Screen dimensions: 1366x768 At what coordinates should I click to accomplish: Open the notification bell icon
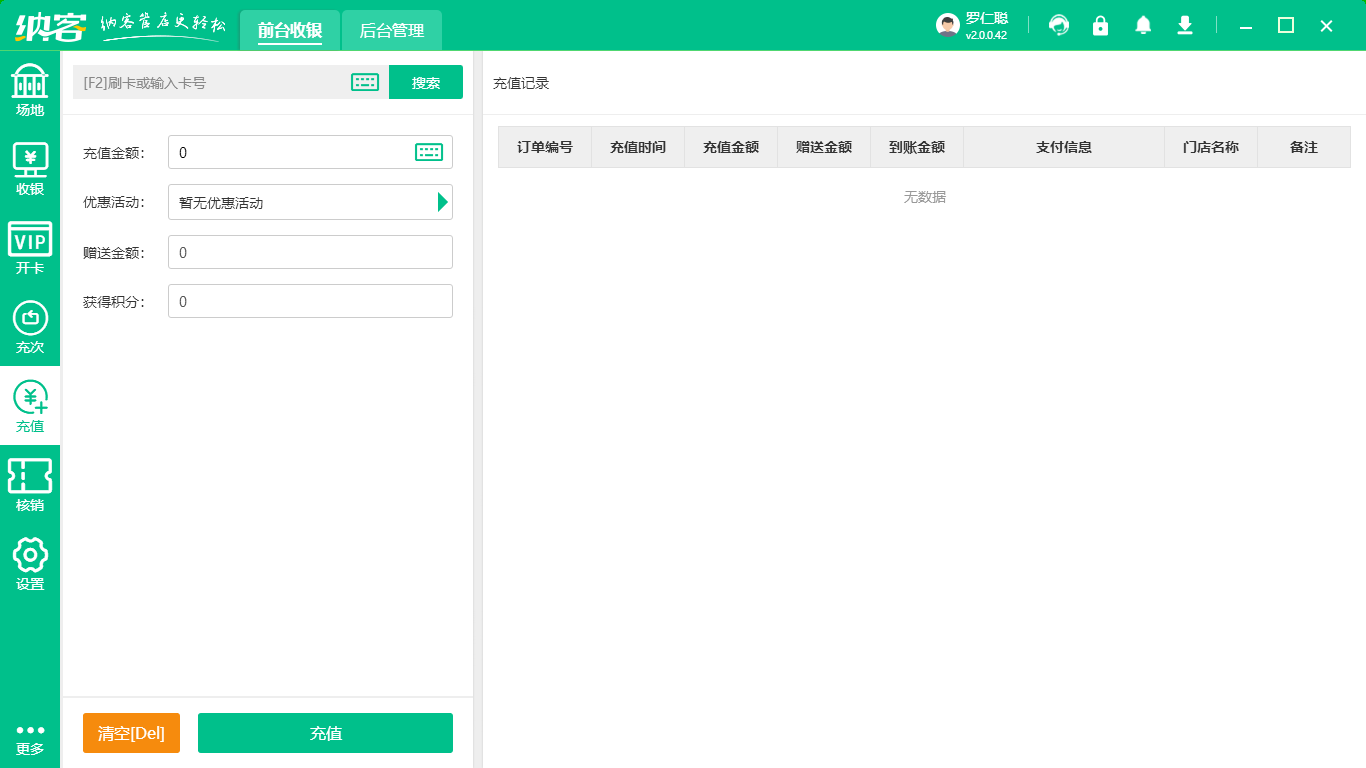1142,25
